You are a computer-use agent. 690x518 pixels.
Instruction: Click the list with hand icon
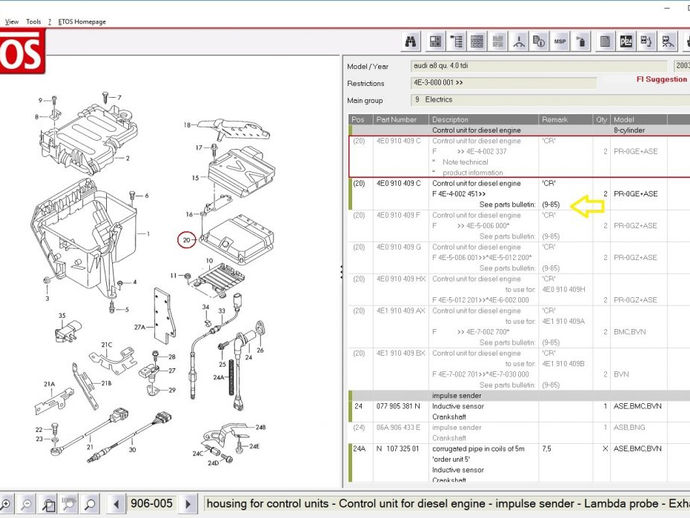pos(647,42)
